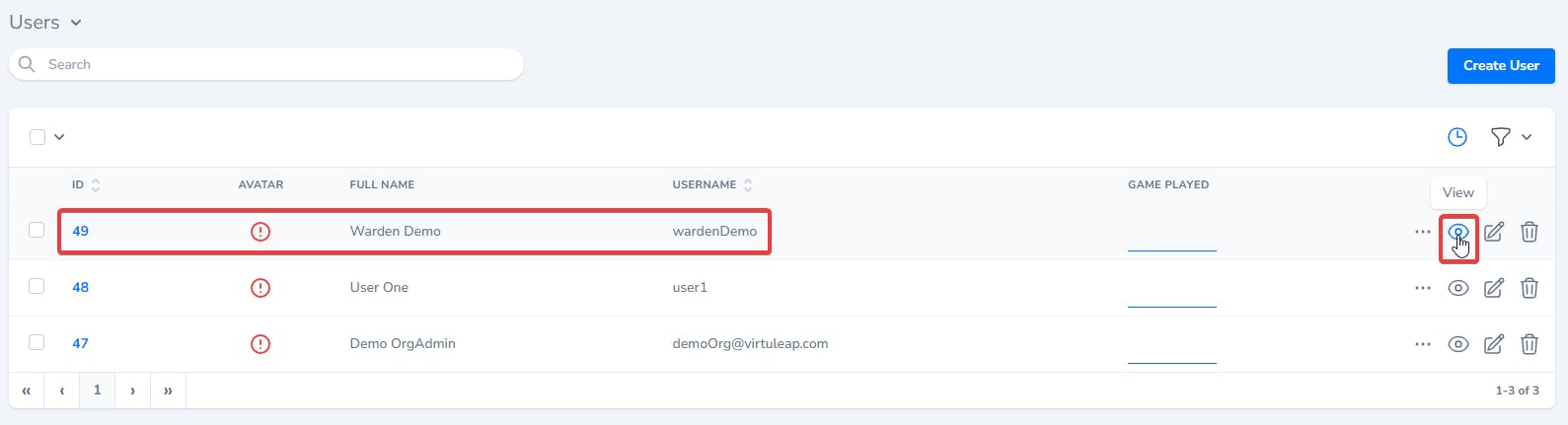Edit the Demo OrgAdmin user
This screenshot has width=1568, height=425.
(x=1494, y=344)
